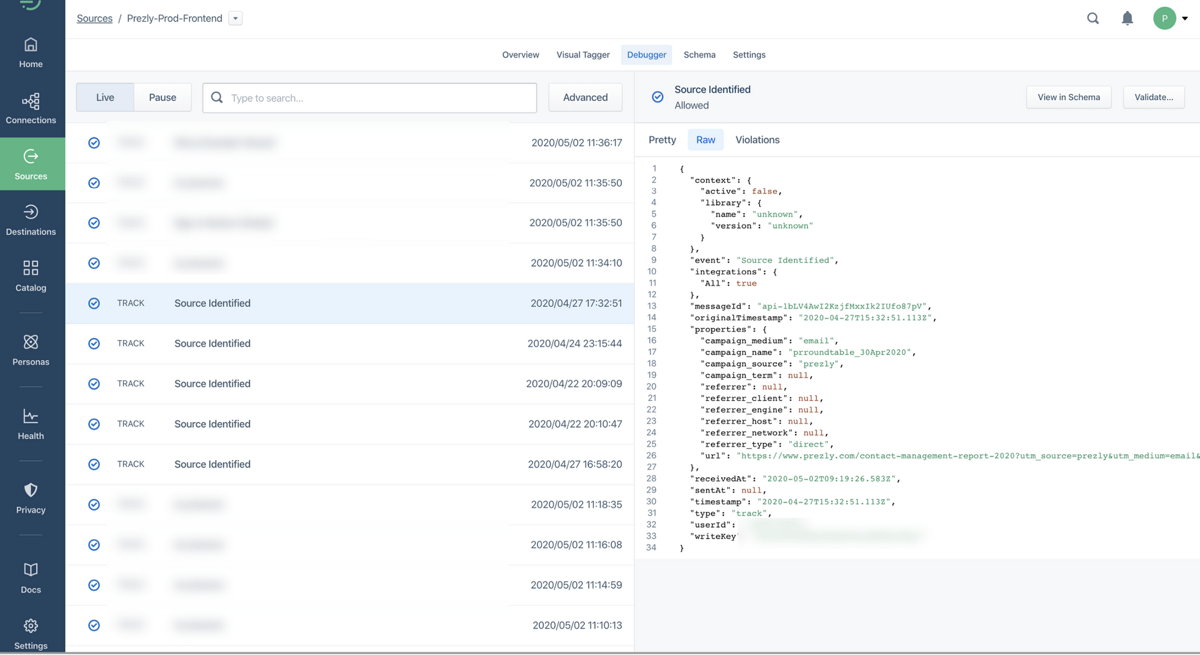
Task: Click the check icon for event at 2020/05/02 11:16:08
Action: [94, 545]
